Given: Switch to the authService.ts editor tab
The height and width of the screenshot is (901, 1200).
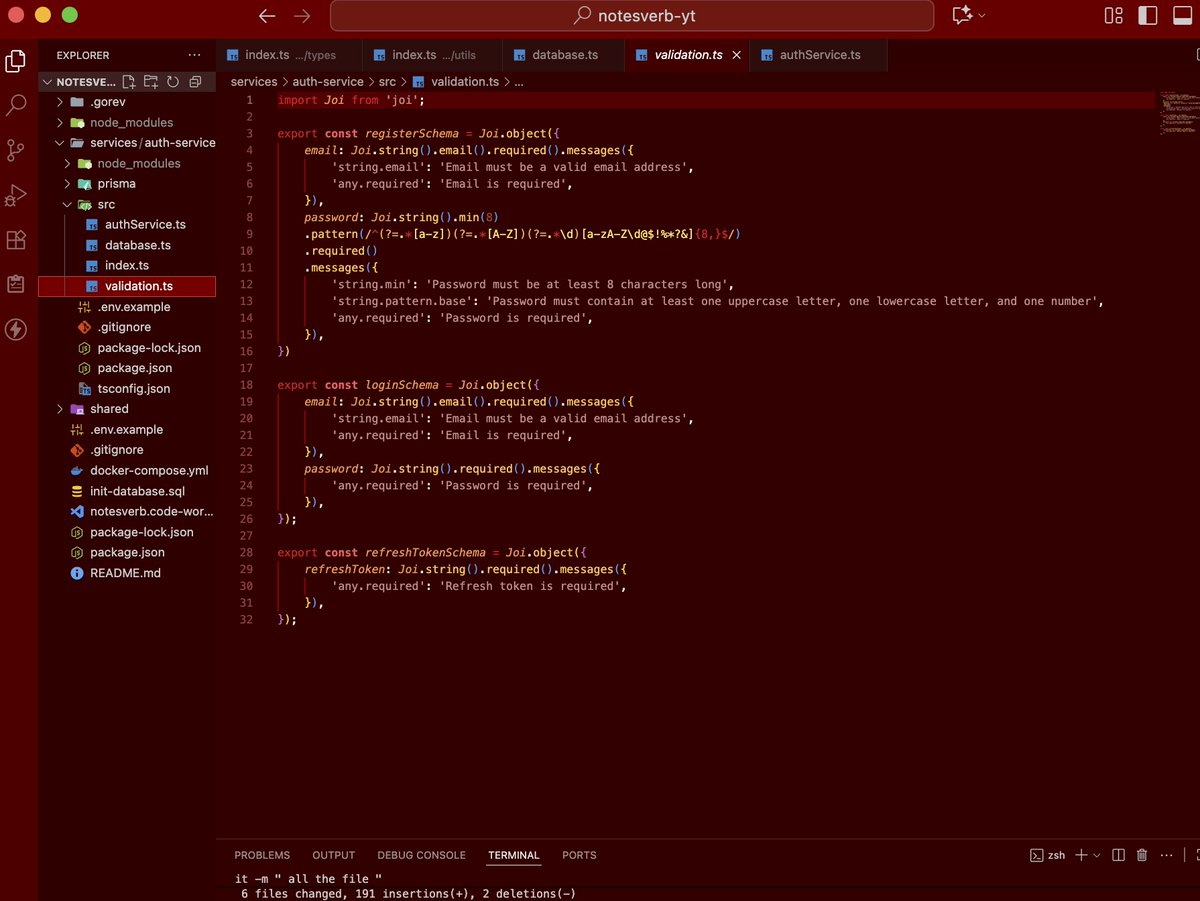Looking at the screenshot, I should [x=819, y=55].
